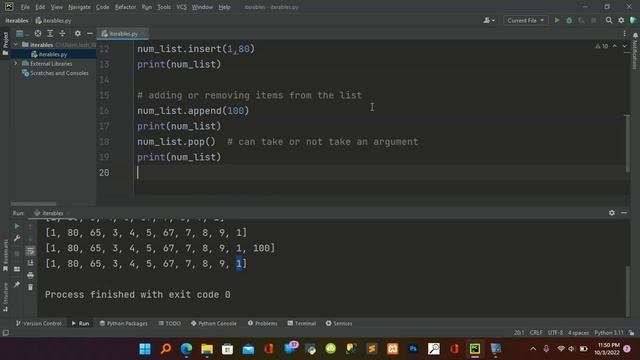Viewport: 640px width, 360px height.
Task: Click the Print icon in the Run console
Action: tap(30, 276)
